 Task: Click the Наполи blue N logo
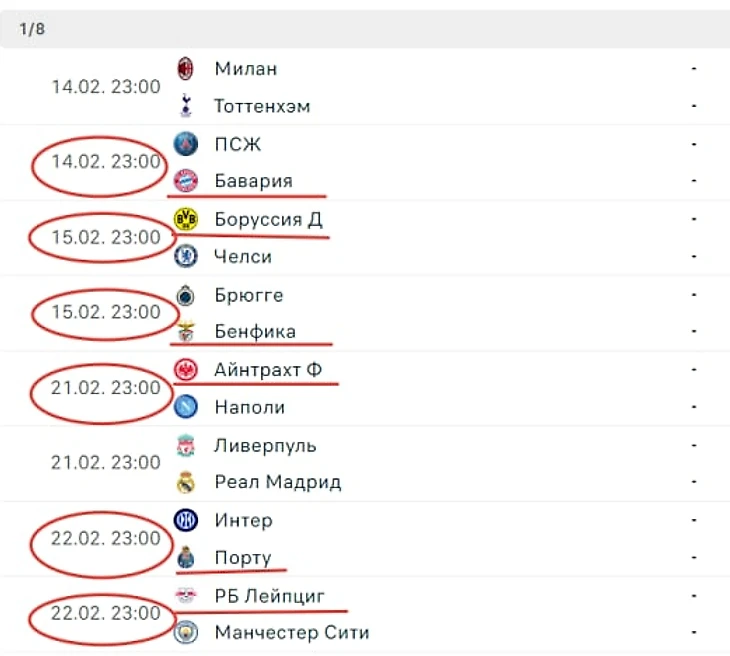[x=186, y=406]
